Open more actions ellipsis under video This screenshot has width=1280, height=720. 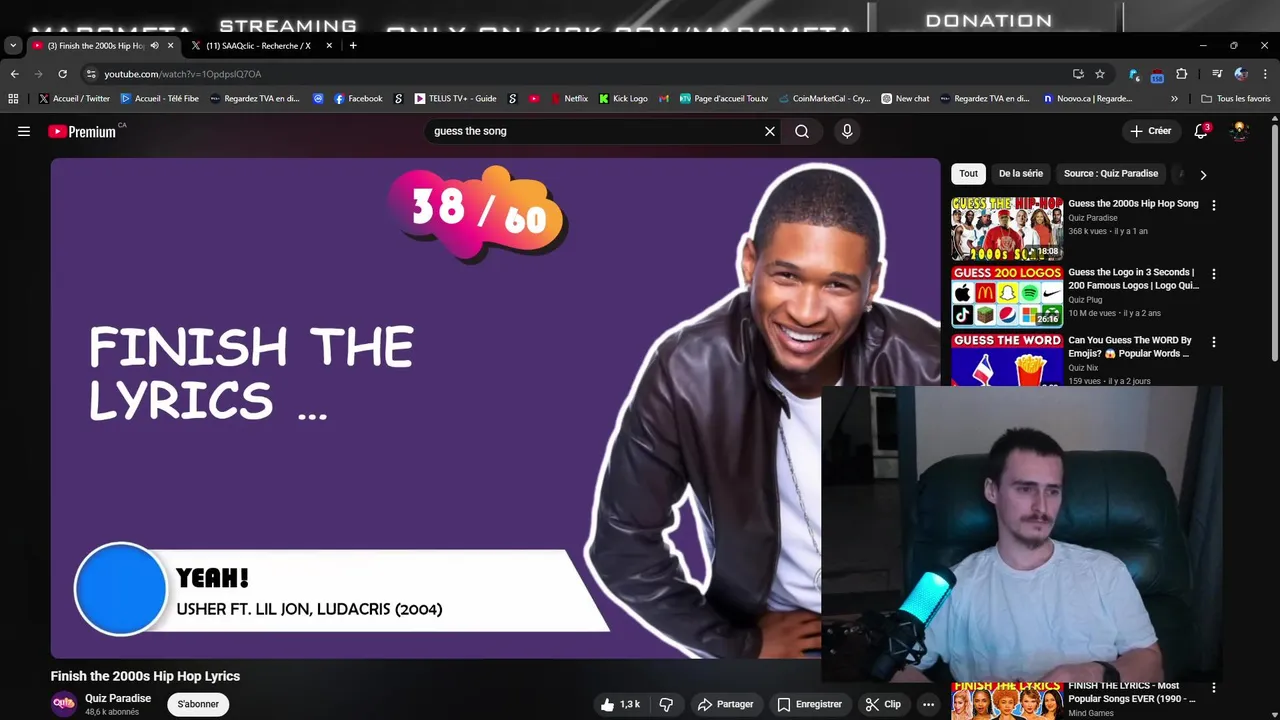click(928, 704)
